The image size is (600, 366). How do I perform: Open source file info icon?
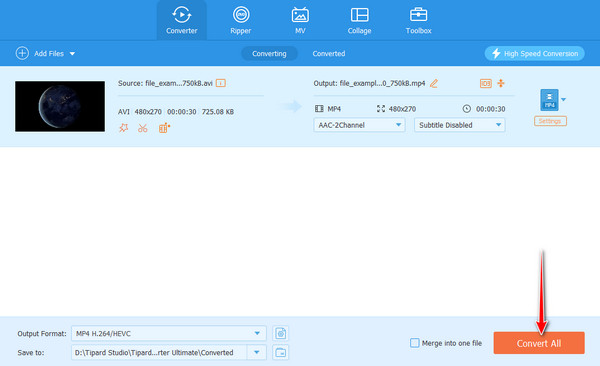pyautogui.click(x=221, y=83)
